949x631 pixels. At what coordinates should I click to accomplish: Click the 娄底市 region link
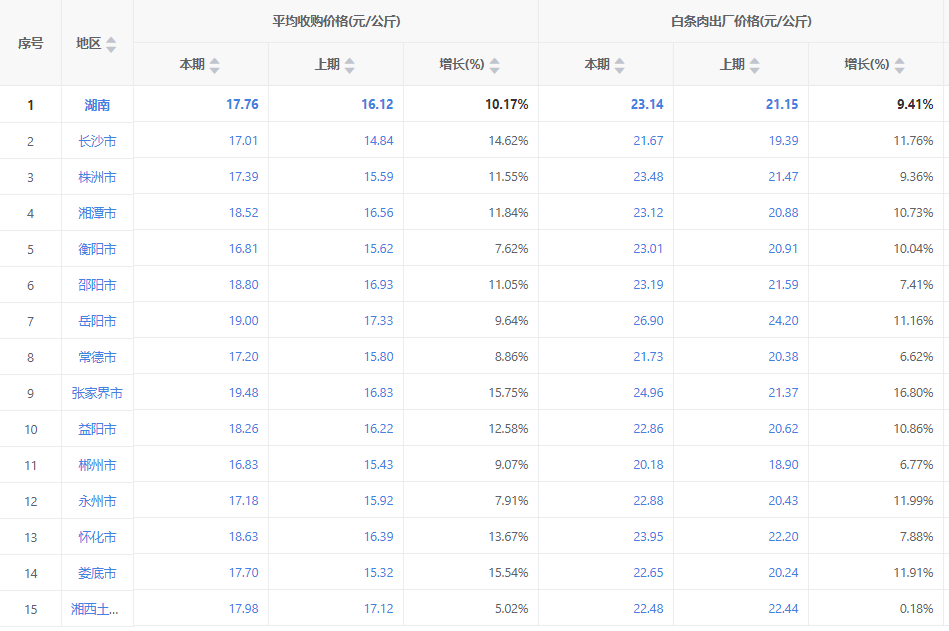pyautogui.click(x=97, y=573)
